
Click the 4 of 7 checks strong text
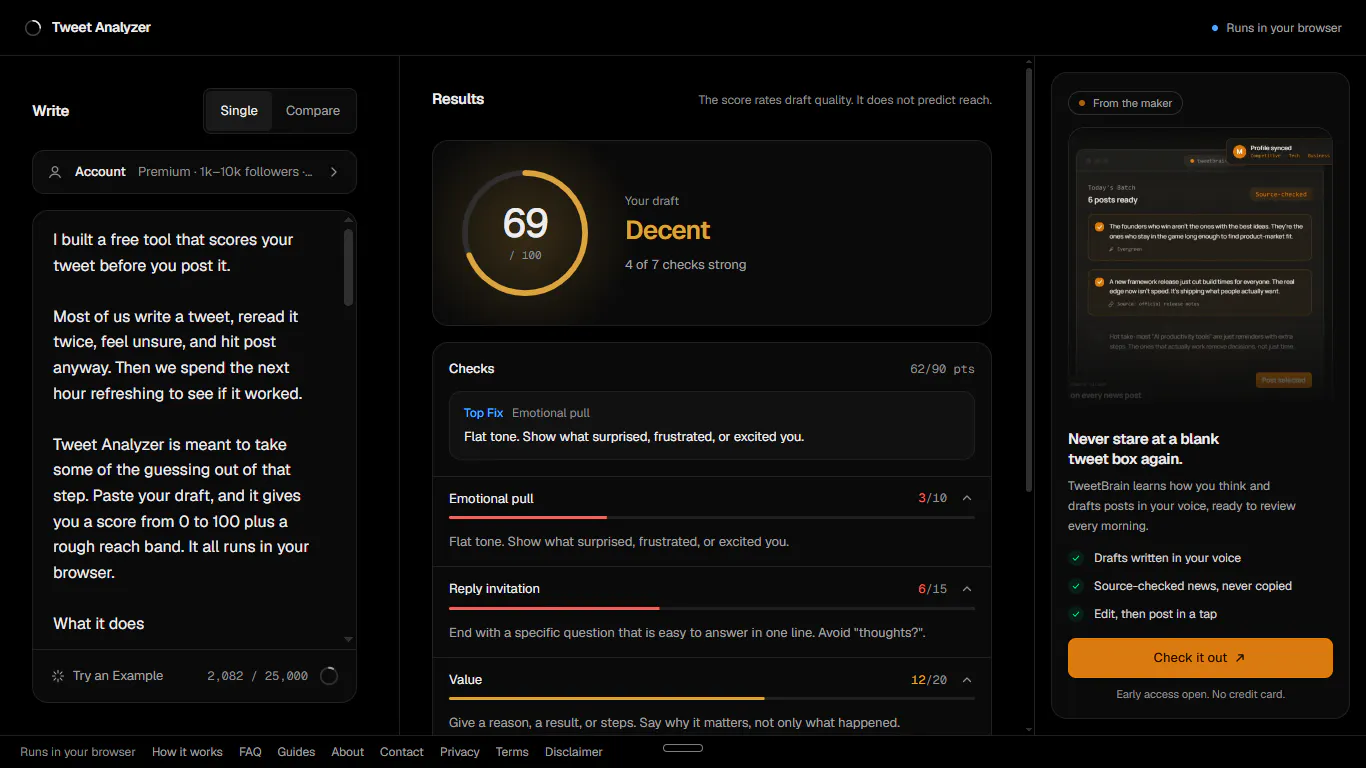[685, 265]
